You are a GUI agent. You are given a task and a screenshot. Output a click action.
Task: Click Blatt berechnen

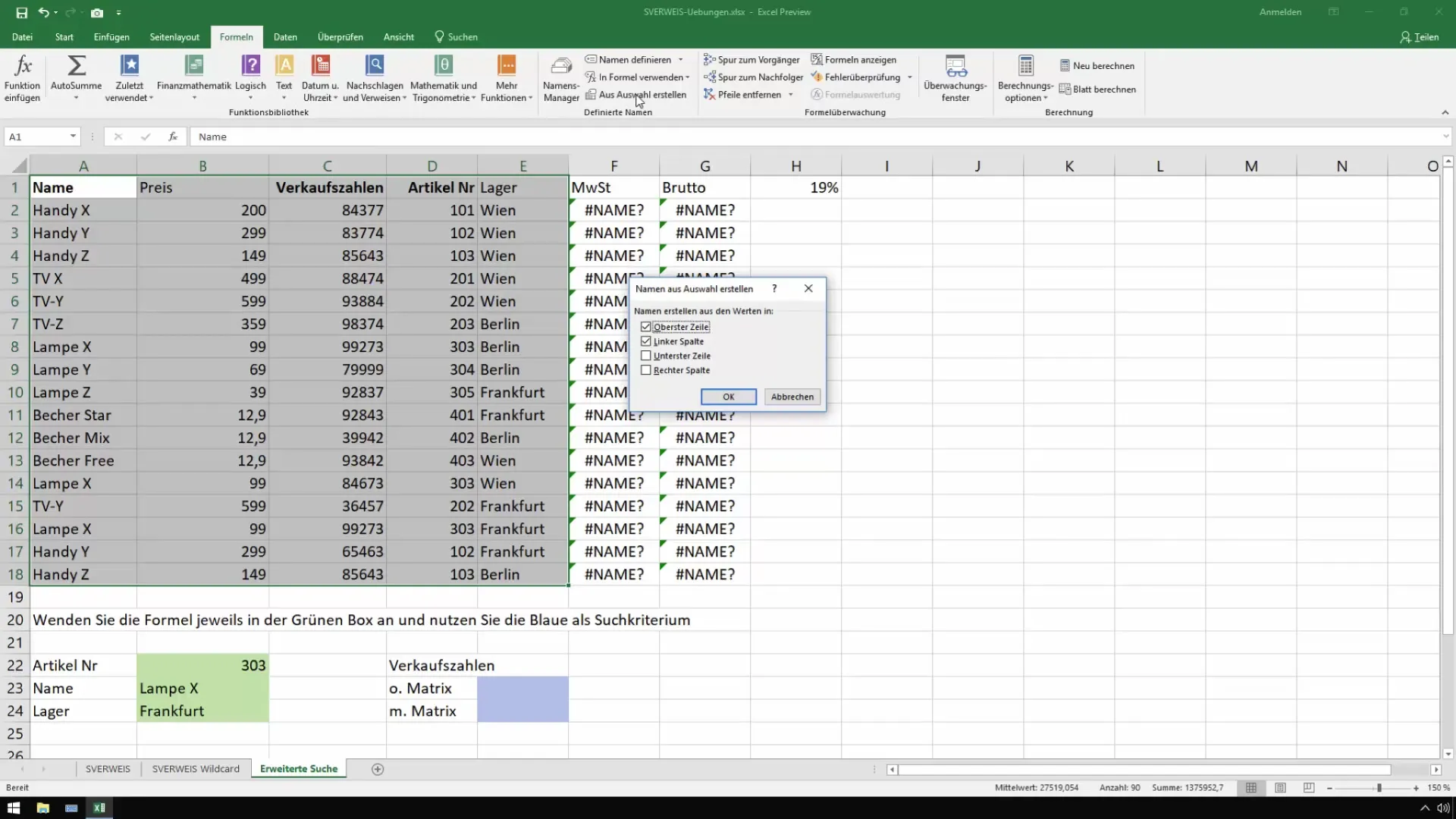click(1097, 89)
